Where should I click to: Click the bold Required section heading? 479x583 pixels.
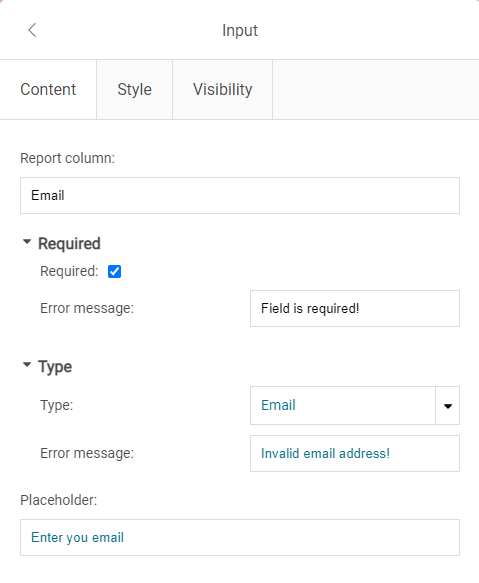69,244
